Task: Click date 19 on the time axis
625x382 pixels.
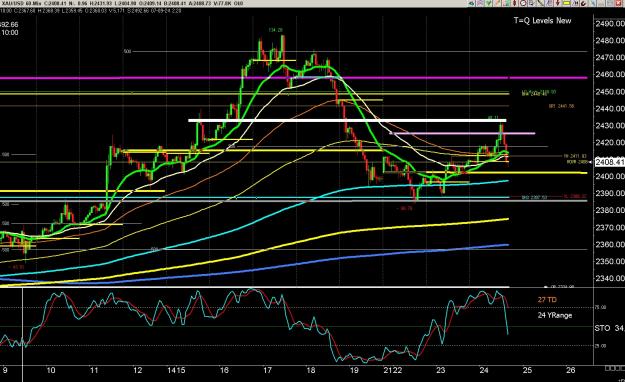Action: point(354,370)
